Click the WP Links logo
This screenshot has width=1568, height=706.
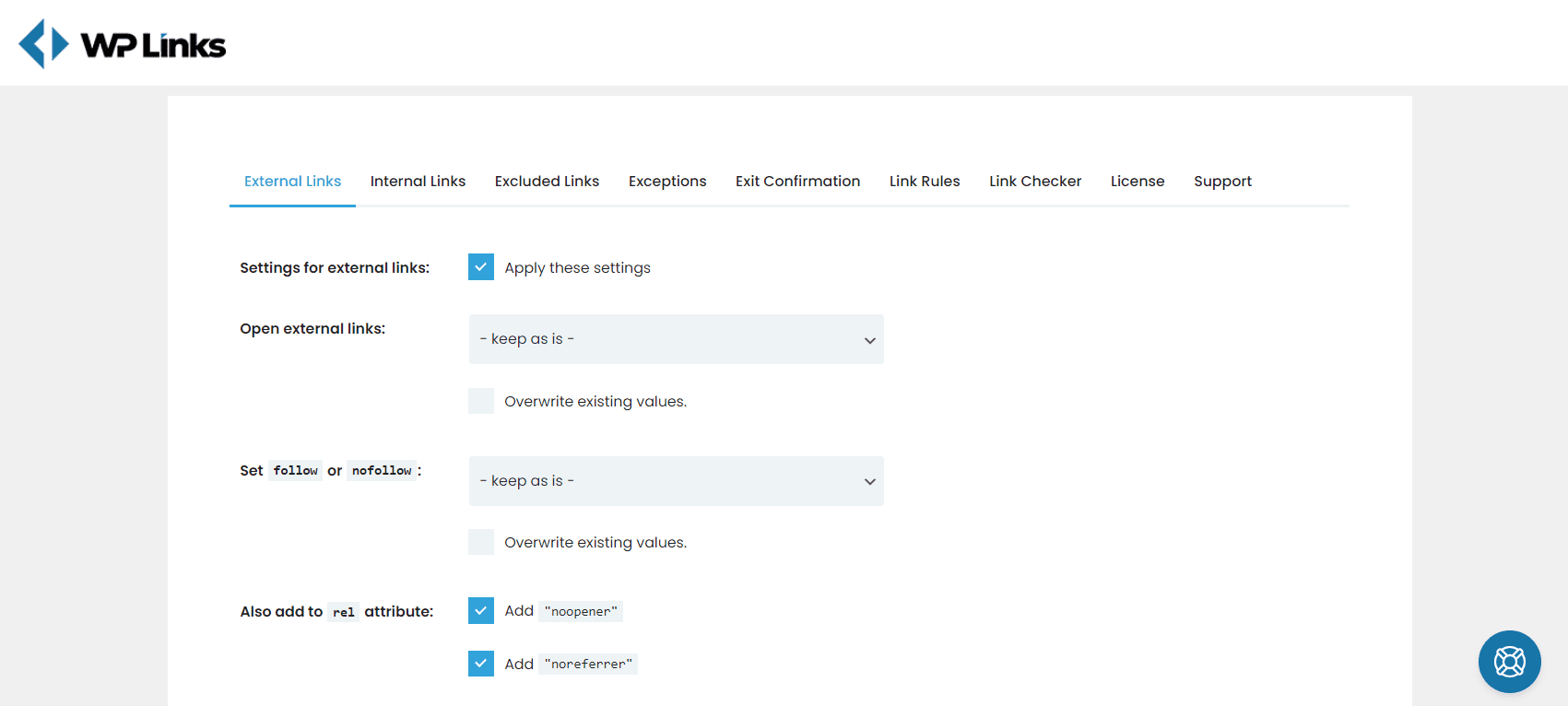123,43
